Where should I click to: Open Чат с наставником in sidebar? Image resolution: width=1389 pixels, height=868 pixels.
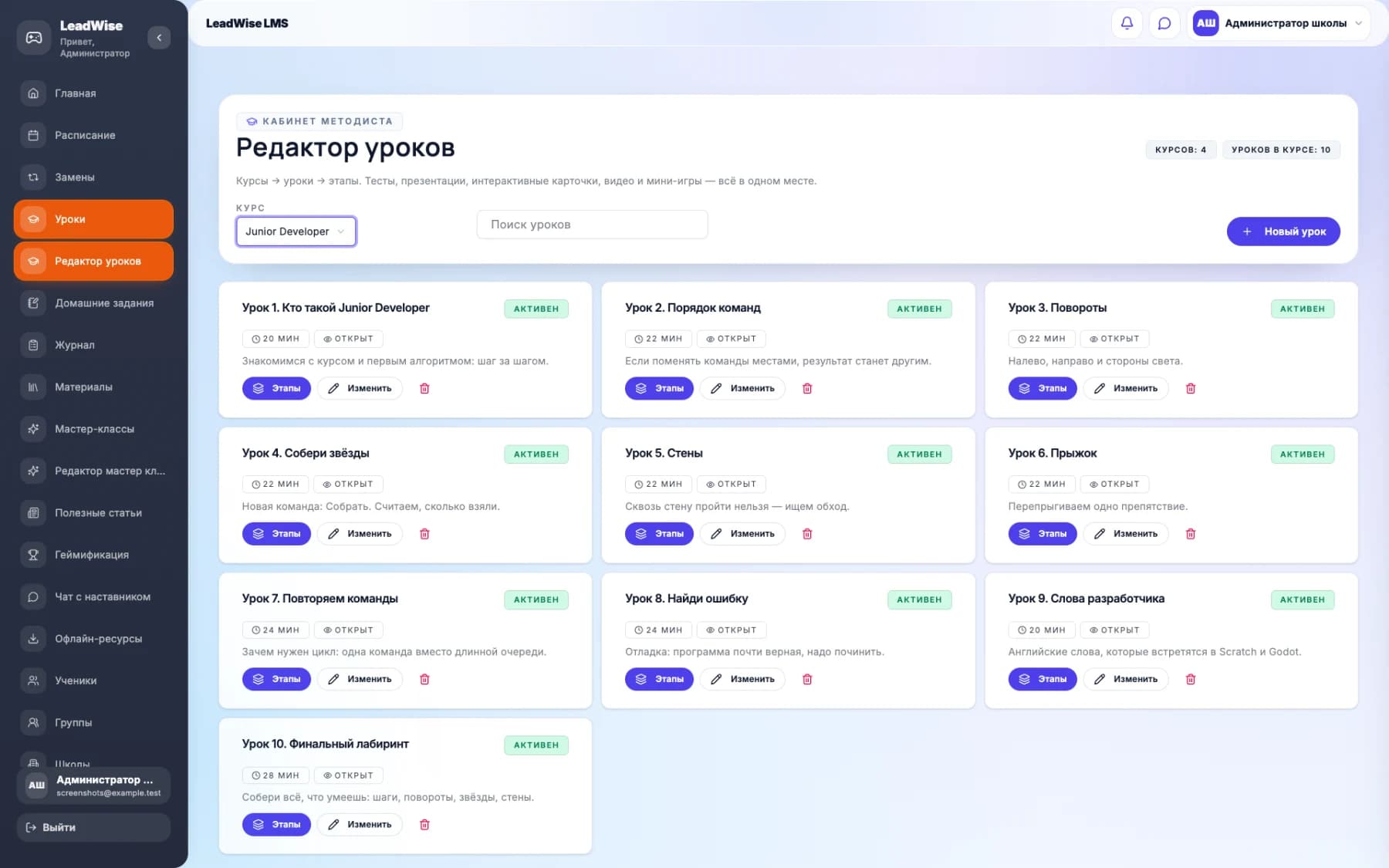coord(93,596)
